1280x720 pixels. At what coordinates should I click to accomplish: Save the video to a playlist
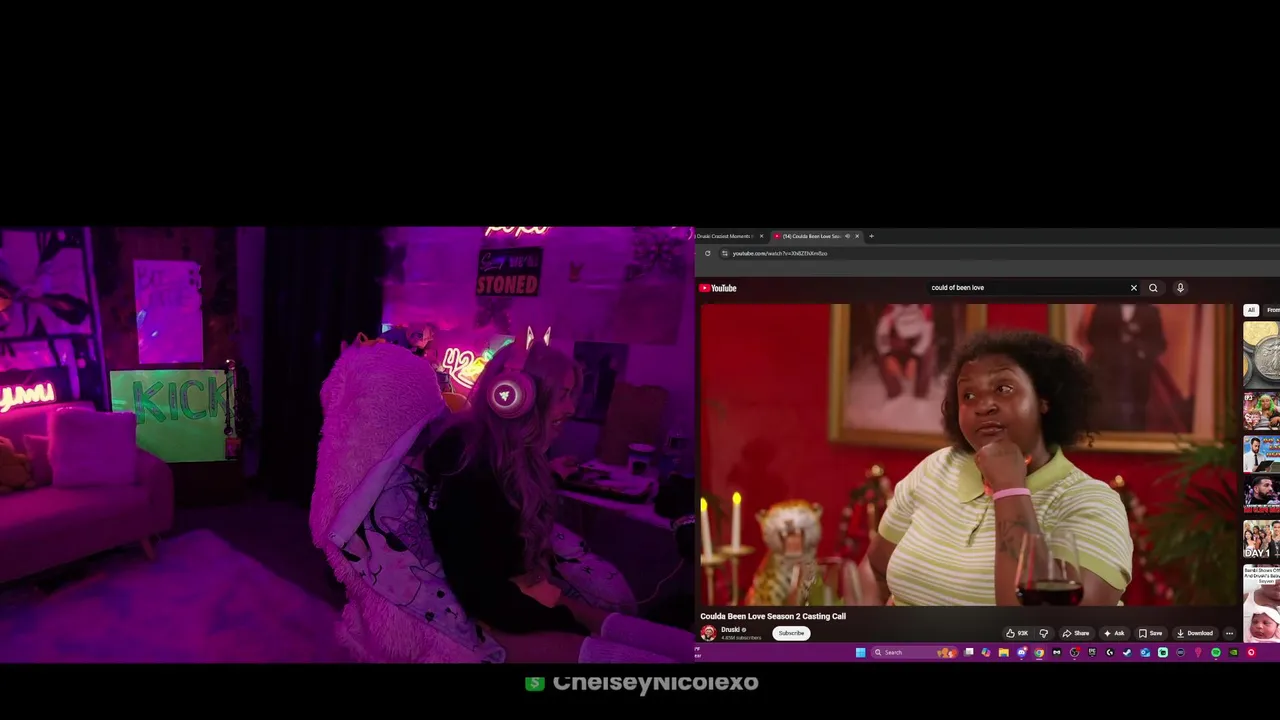tap(1151, 633)
